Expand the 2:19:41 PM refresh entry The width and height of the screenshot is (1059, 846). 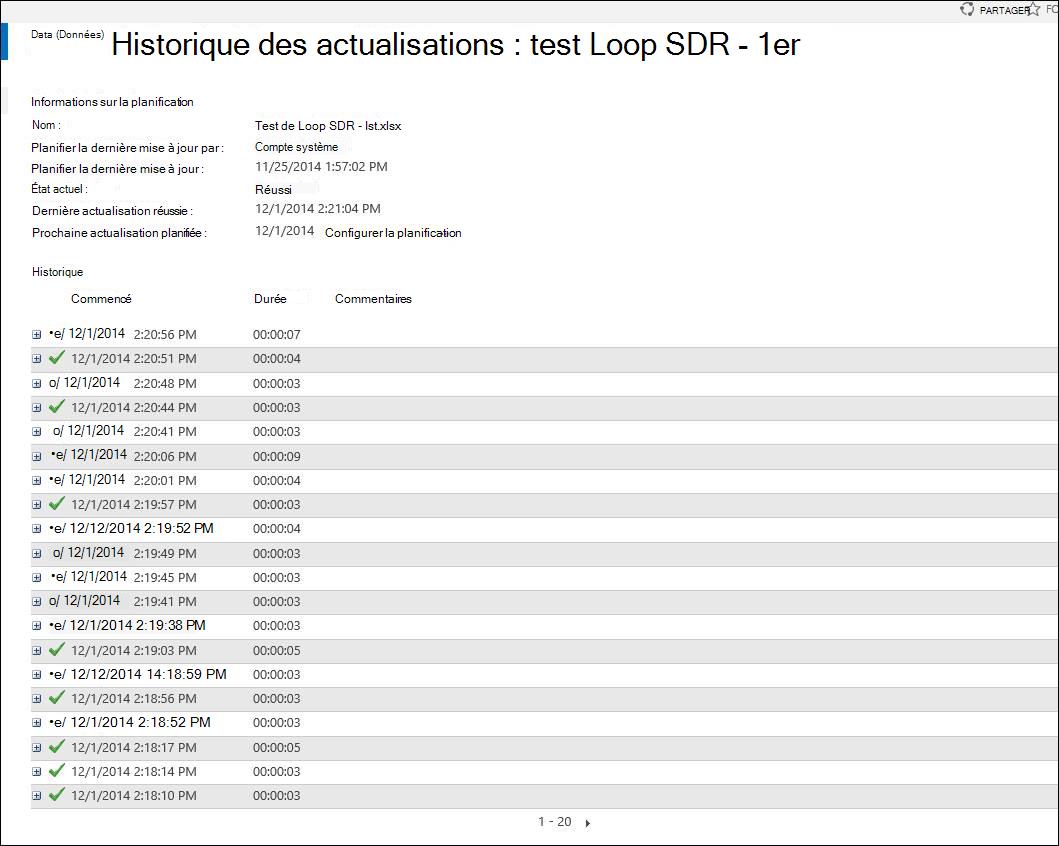click(36, 602)
